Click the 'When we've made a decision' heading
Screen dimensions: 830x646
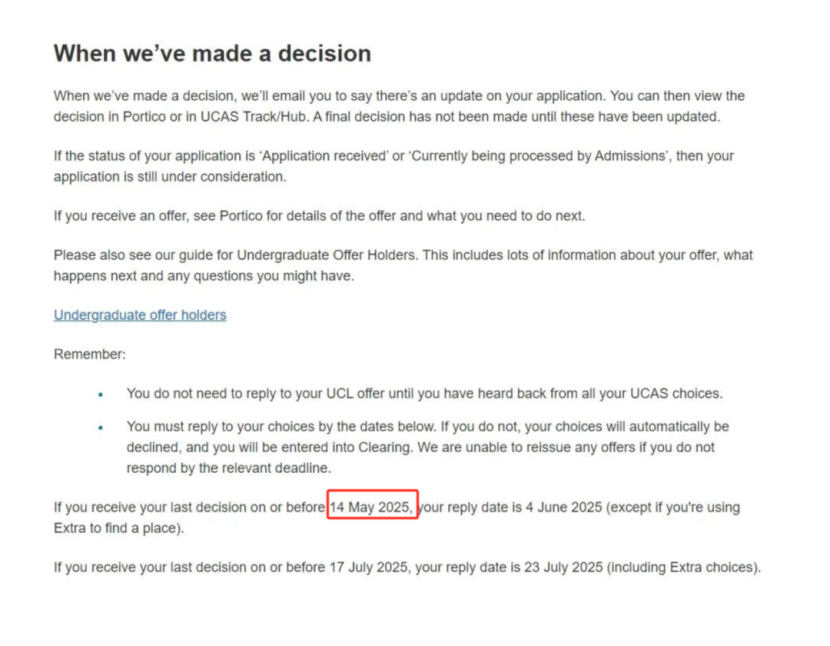(x=212, y=53)
